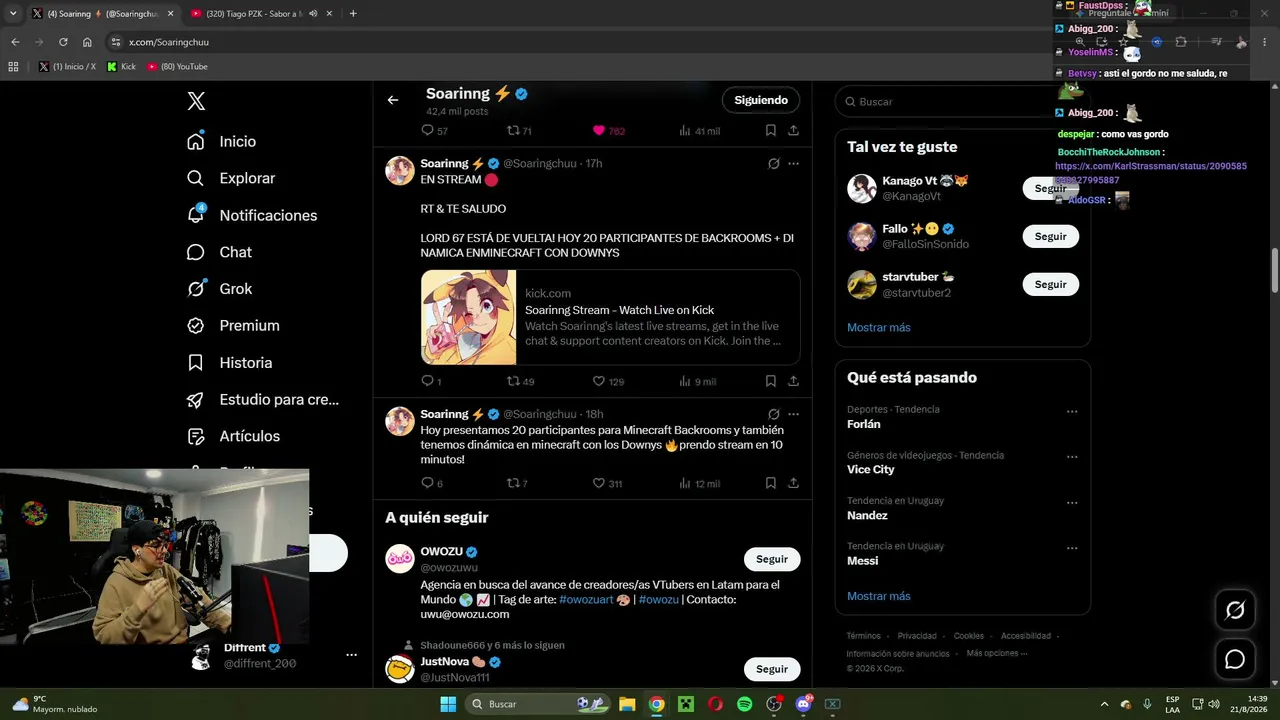View analytics showing 9 mil views
1280x720 pixels.
tap(697, 381)
